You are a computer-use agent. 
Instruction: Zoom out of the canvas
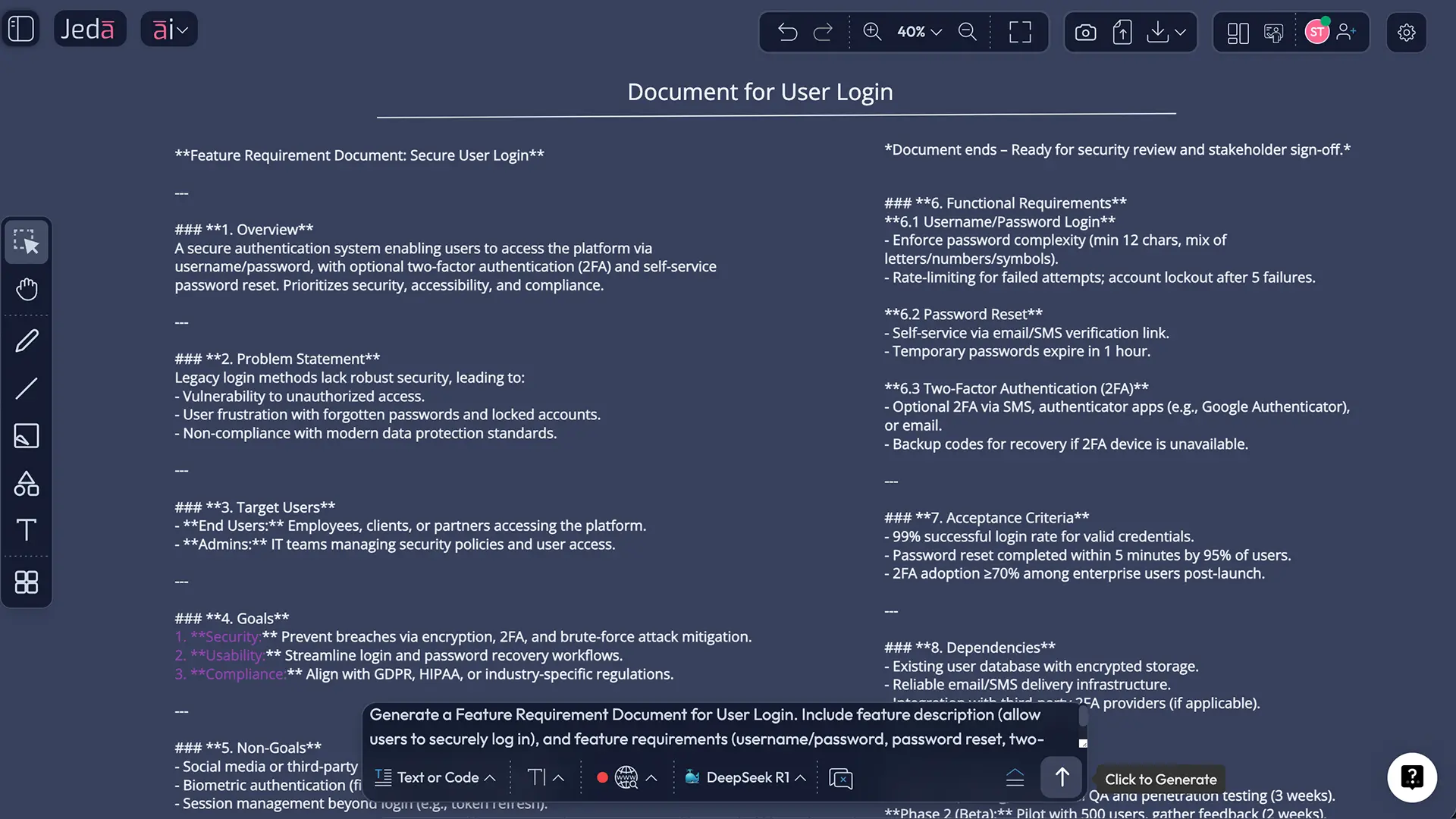point(967,32)
